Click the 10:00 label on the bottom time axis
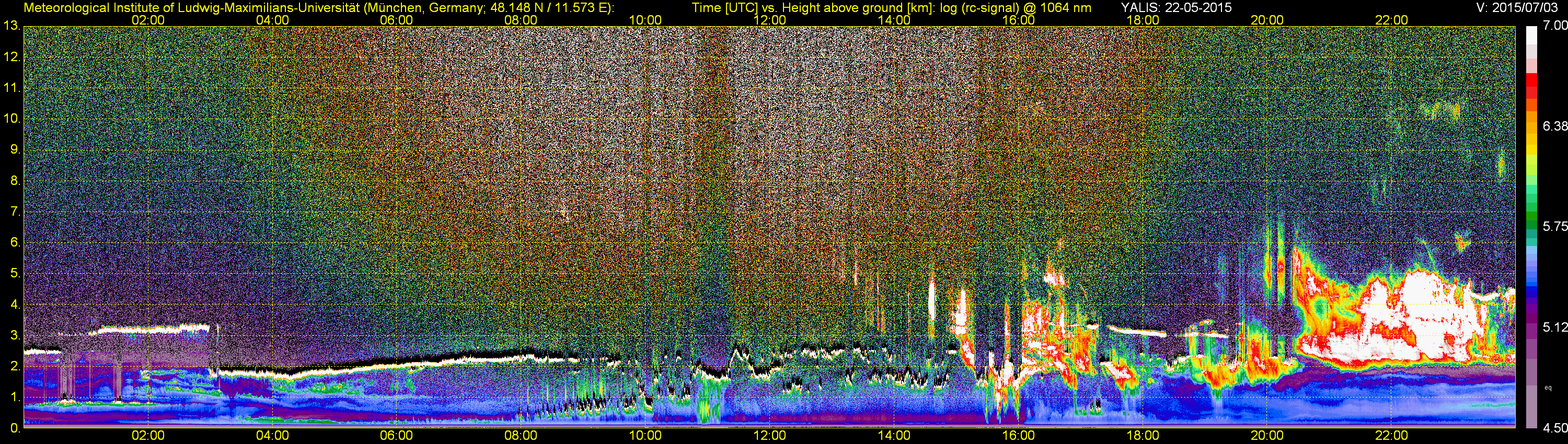The image size is (1568, 444). (x=645, y=436)
